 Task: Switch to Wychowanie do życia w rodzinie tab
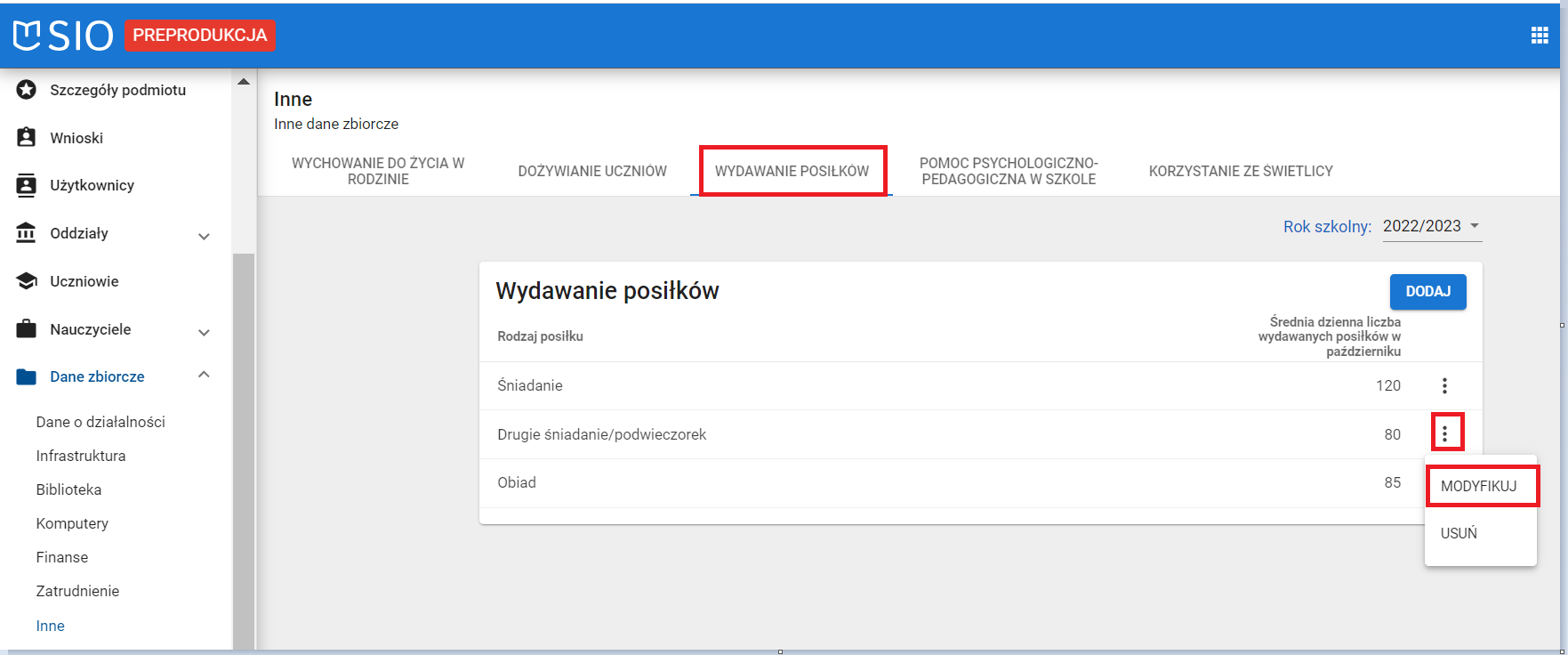coord(378,171)
